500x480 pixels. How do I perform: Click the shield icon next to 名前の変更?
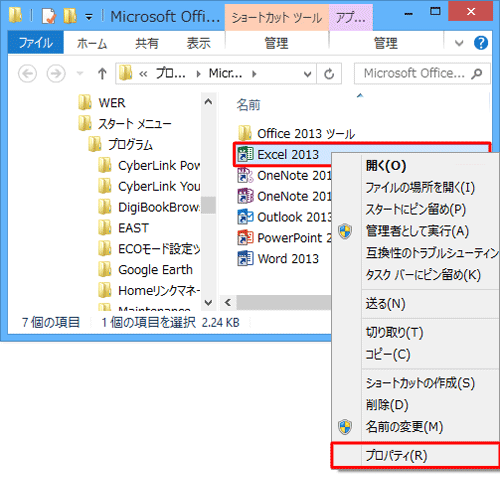(x=345, y=427)
